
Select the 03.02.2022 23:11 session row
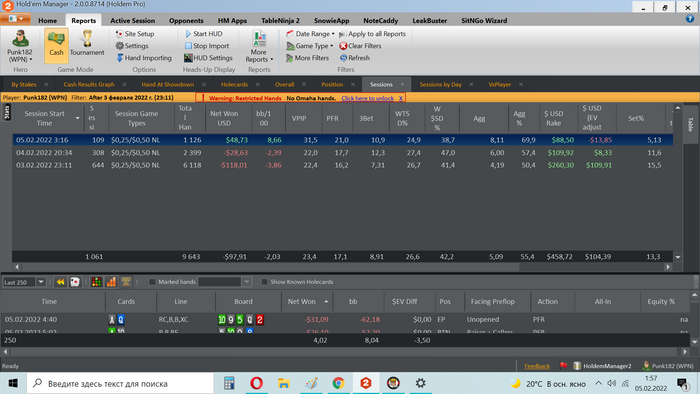click(342, 165)
